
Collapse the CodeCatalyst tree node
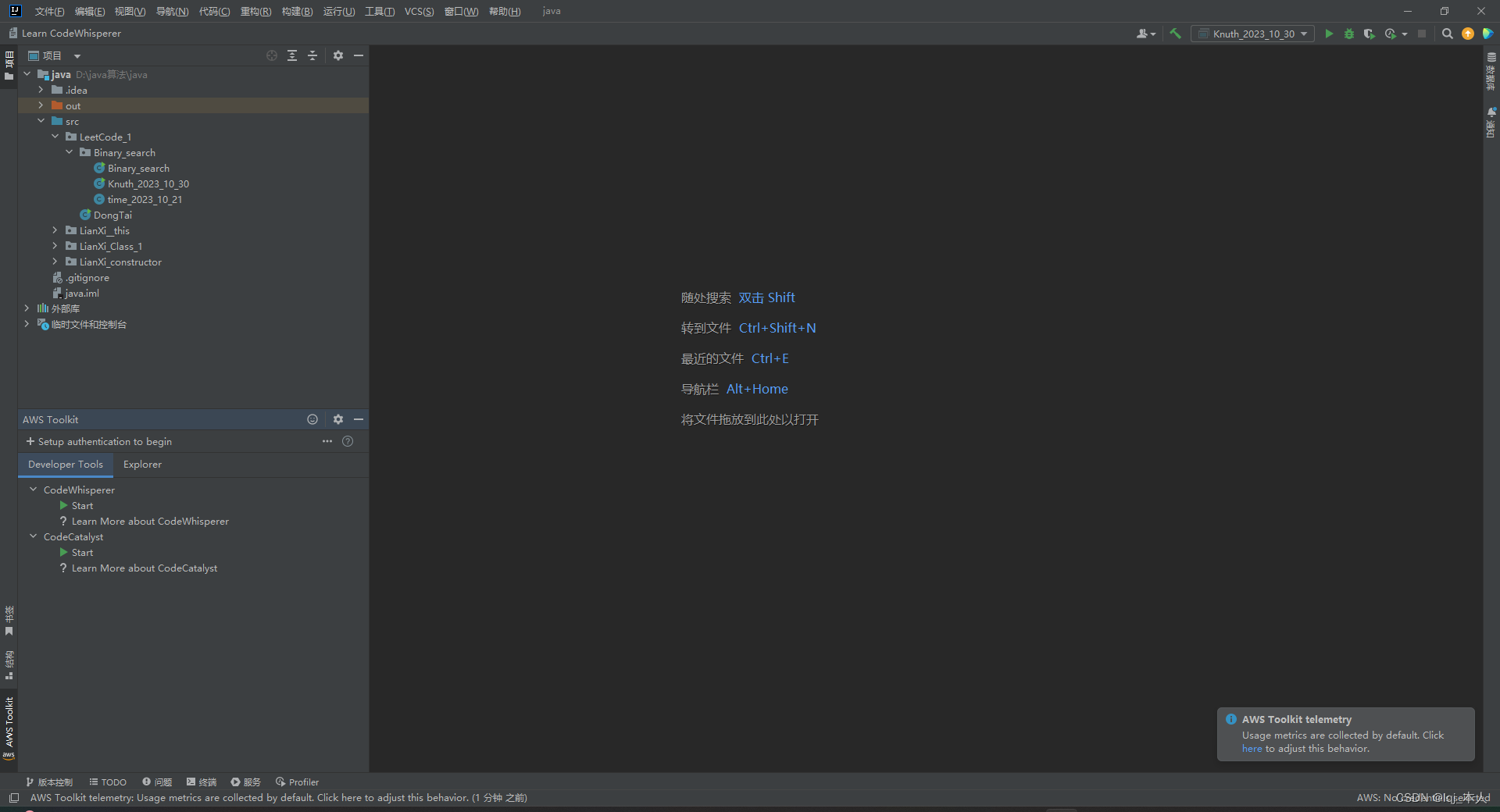[33, 536]
